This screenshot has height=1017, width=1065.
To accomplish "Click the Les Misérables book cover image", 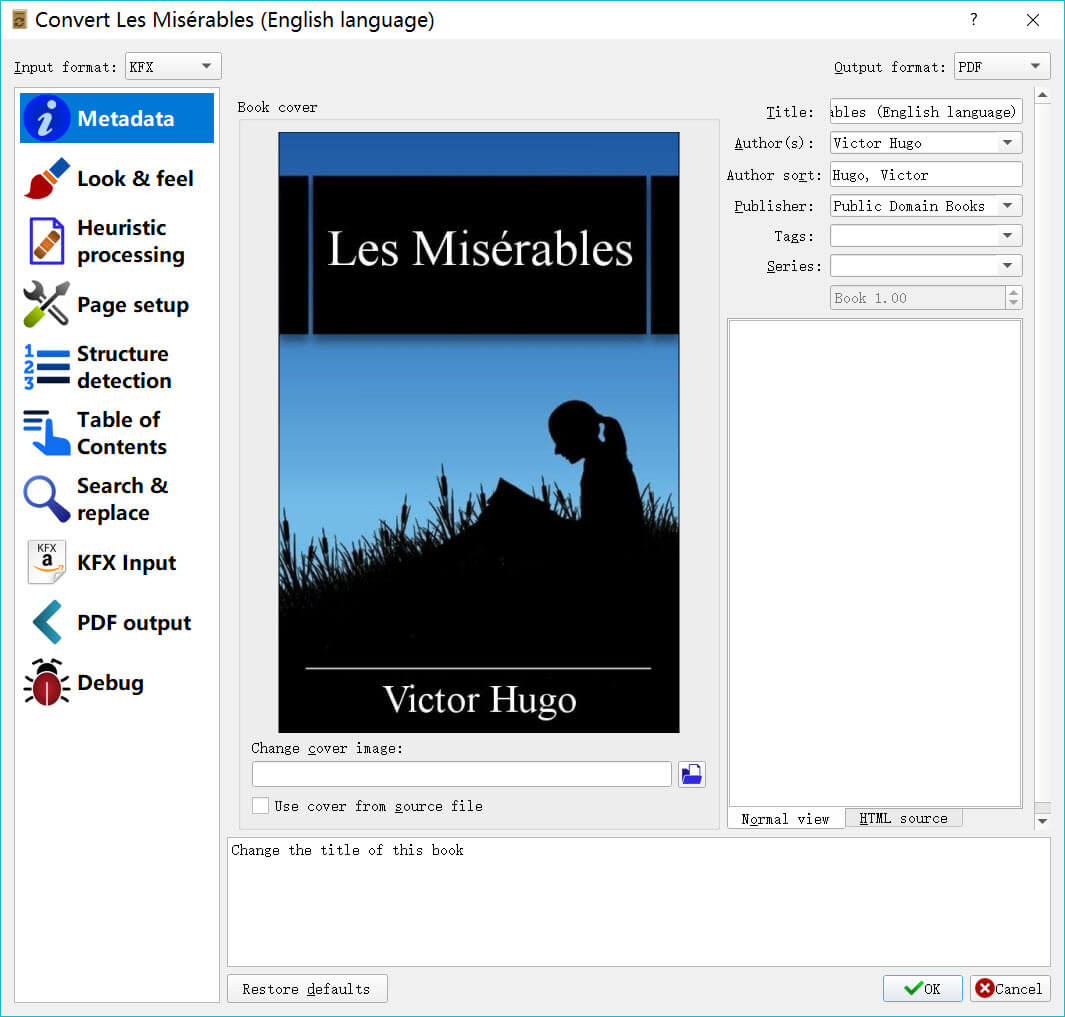I will pos(479,432).
